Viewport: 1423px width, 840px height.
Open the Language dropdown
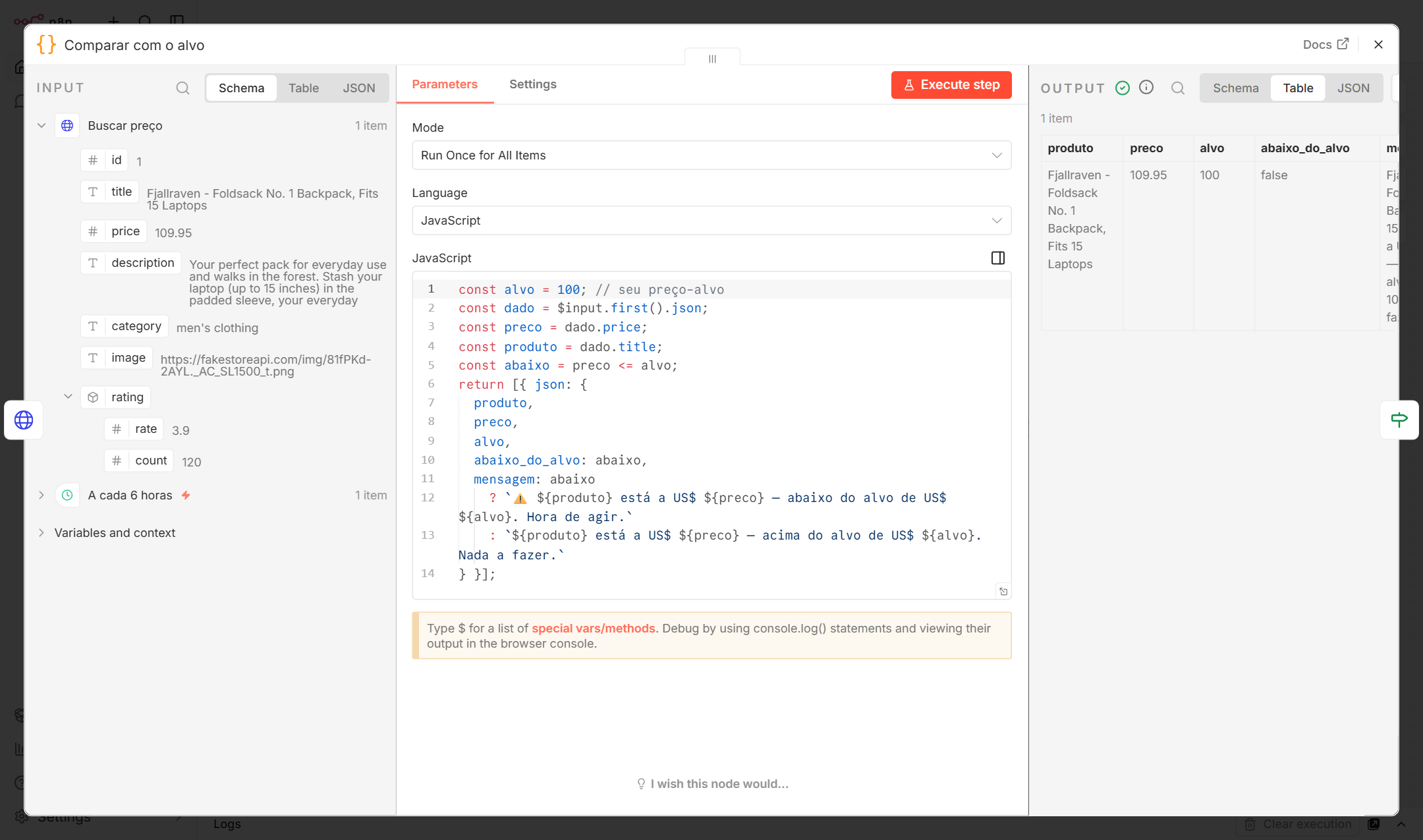coord(711,221)
